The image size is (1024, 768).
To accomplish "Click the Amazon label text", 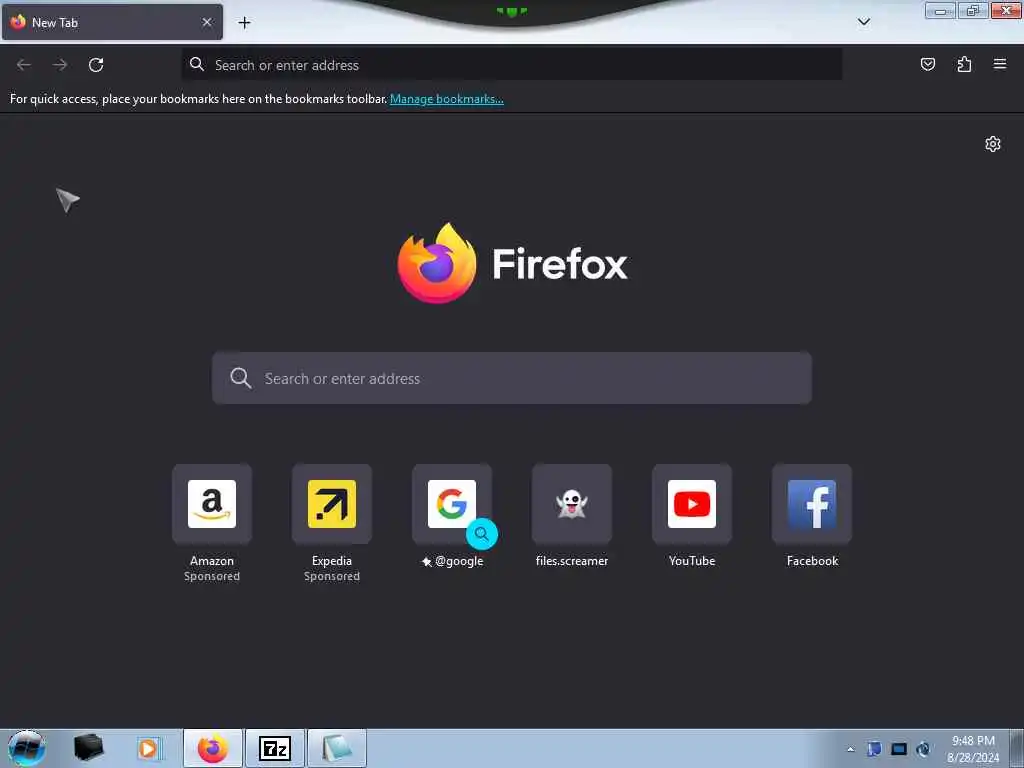I will click(x=212, y=561).
